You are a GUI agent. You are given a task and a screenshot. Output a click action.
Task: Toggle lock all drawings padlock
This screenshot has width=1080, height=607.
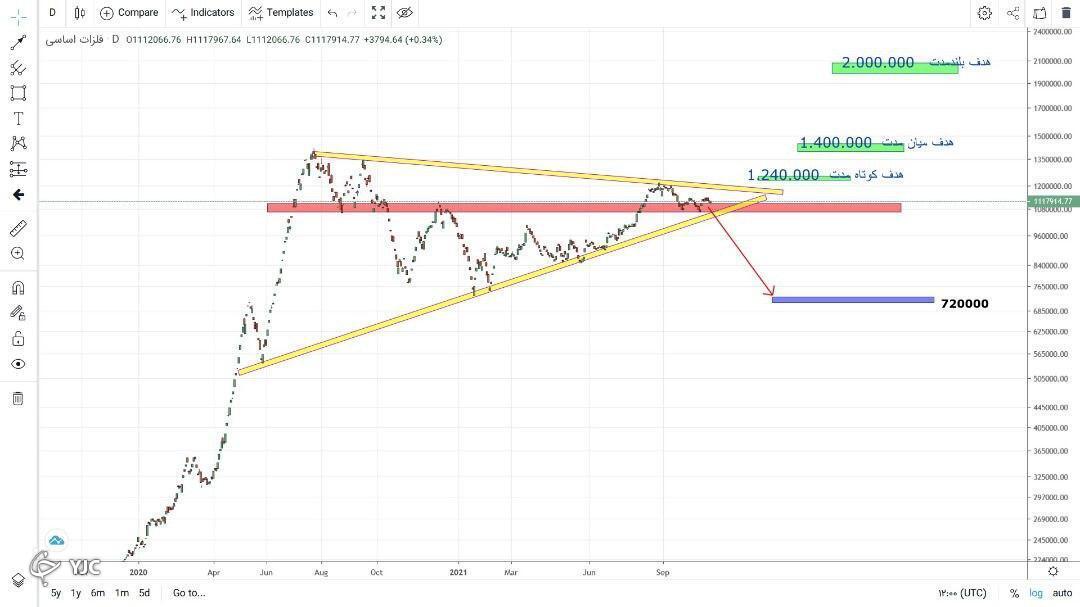18,338
